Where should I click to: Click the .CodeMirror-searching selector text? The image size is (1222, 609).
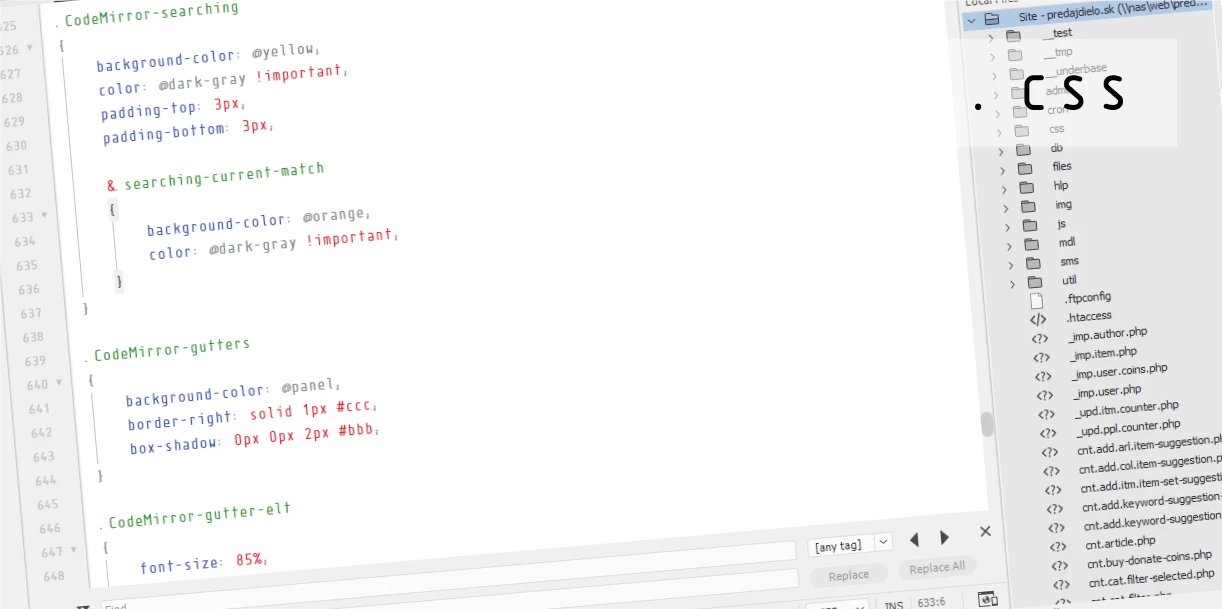coord(147,14)
